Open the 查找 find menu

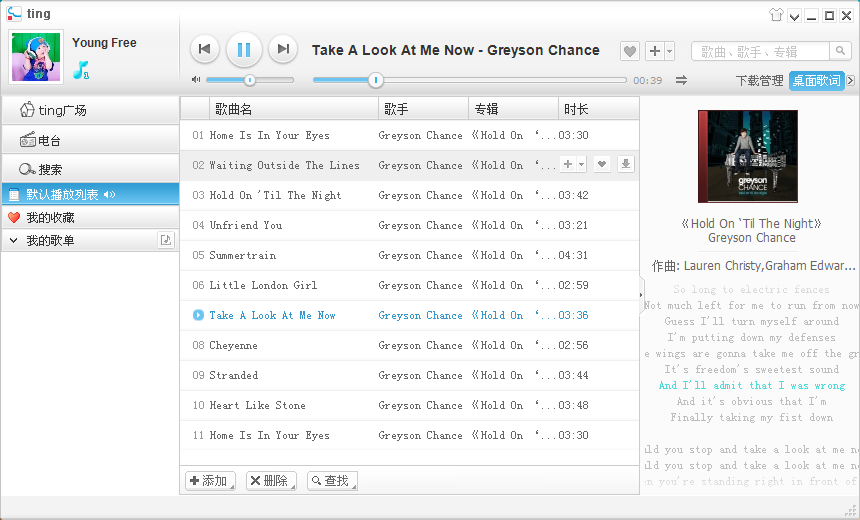[332, 481]
